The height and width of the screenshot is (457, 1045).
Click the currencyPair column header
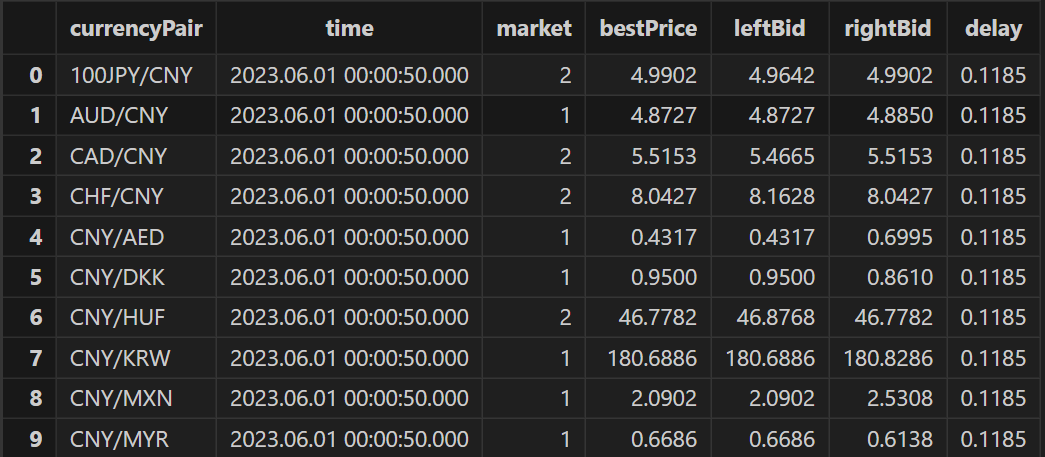136,29
